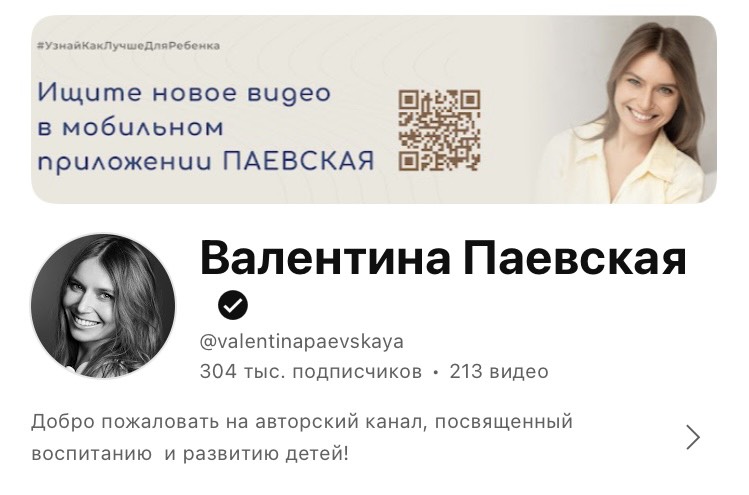Click the verified checkmark badge
The height and width of the screenshot is (495, 749).
[x=233, y=305]
